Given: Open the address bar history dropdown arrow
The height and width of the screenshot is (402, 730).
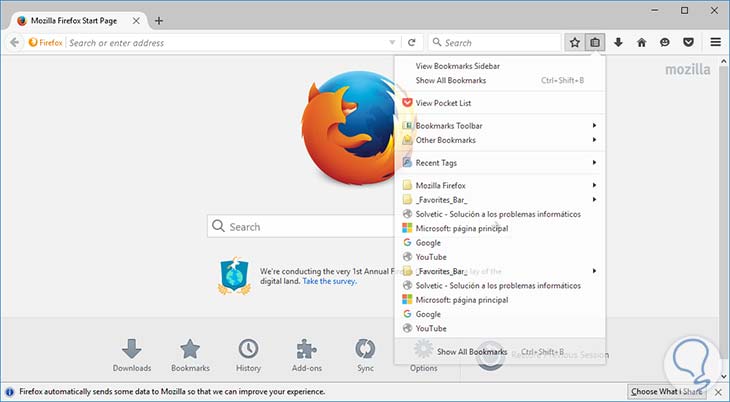Looking at the screenshot, I should 392,42.
